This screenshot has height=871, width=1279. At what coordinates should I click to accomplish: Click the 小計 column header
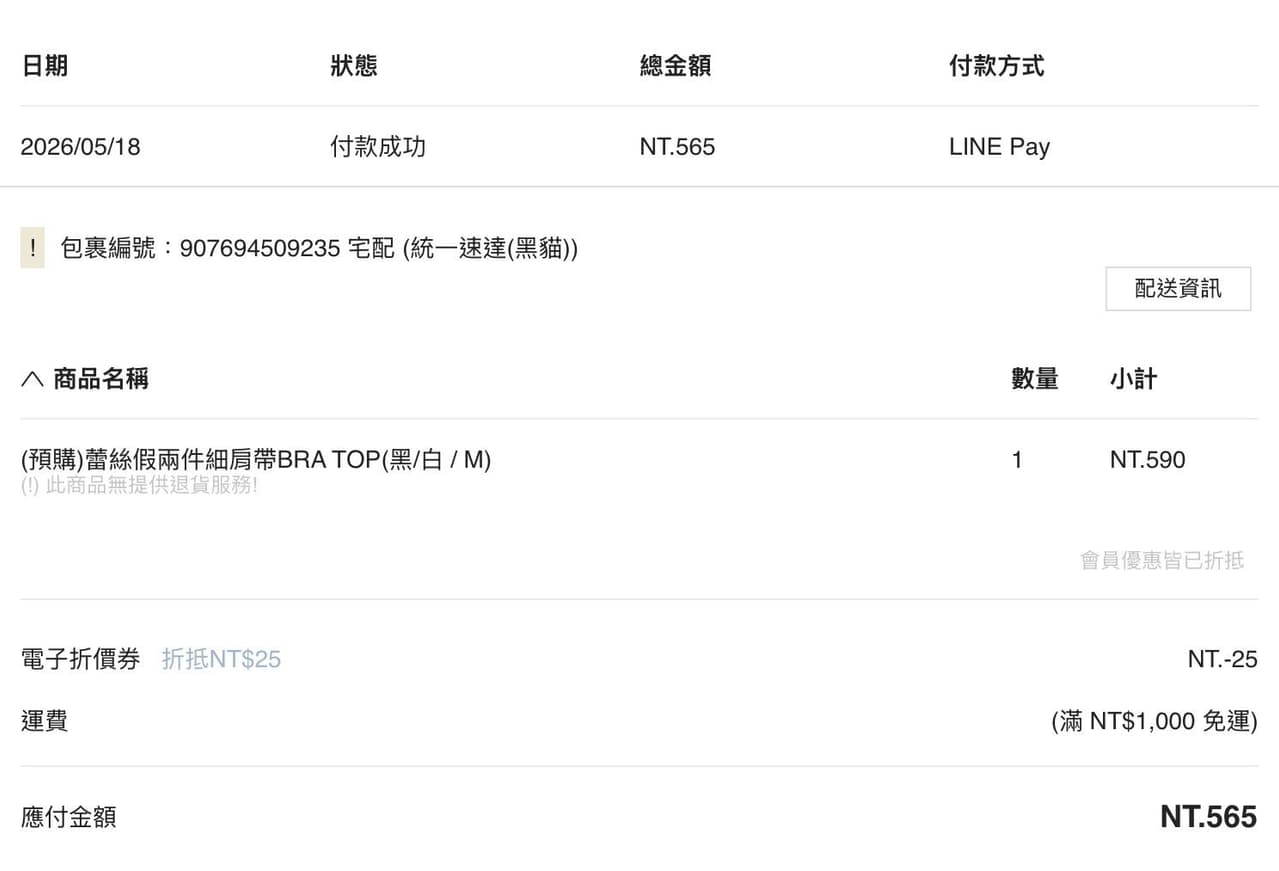point(1133,379)
